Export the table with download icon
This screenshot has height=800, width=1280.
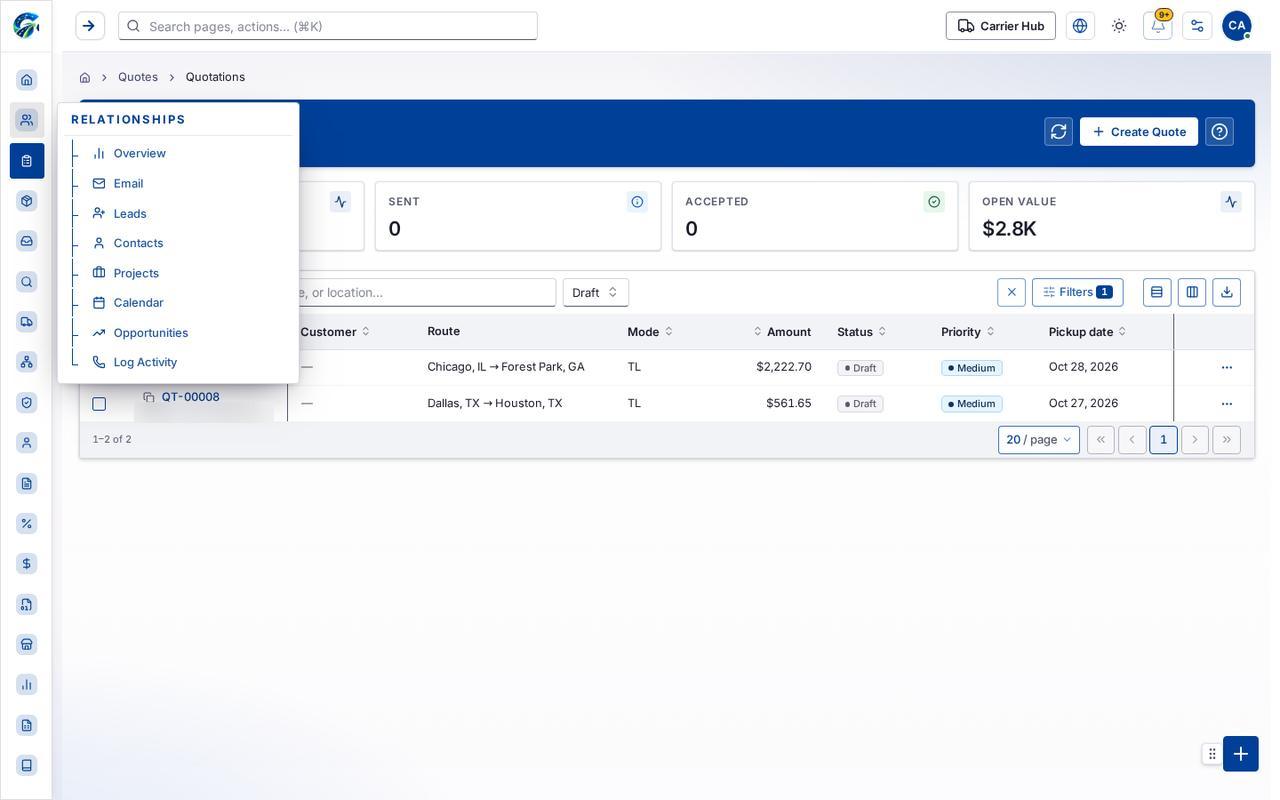(x=1227, y=292)
